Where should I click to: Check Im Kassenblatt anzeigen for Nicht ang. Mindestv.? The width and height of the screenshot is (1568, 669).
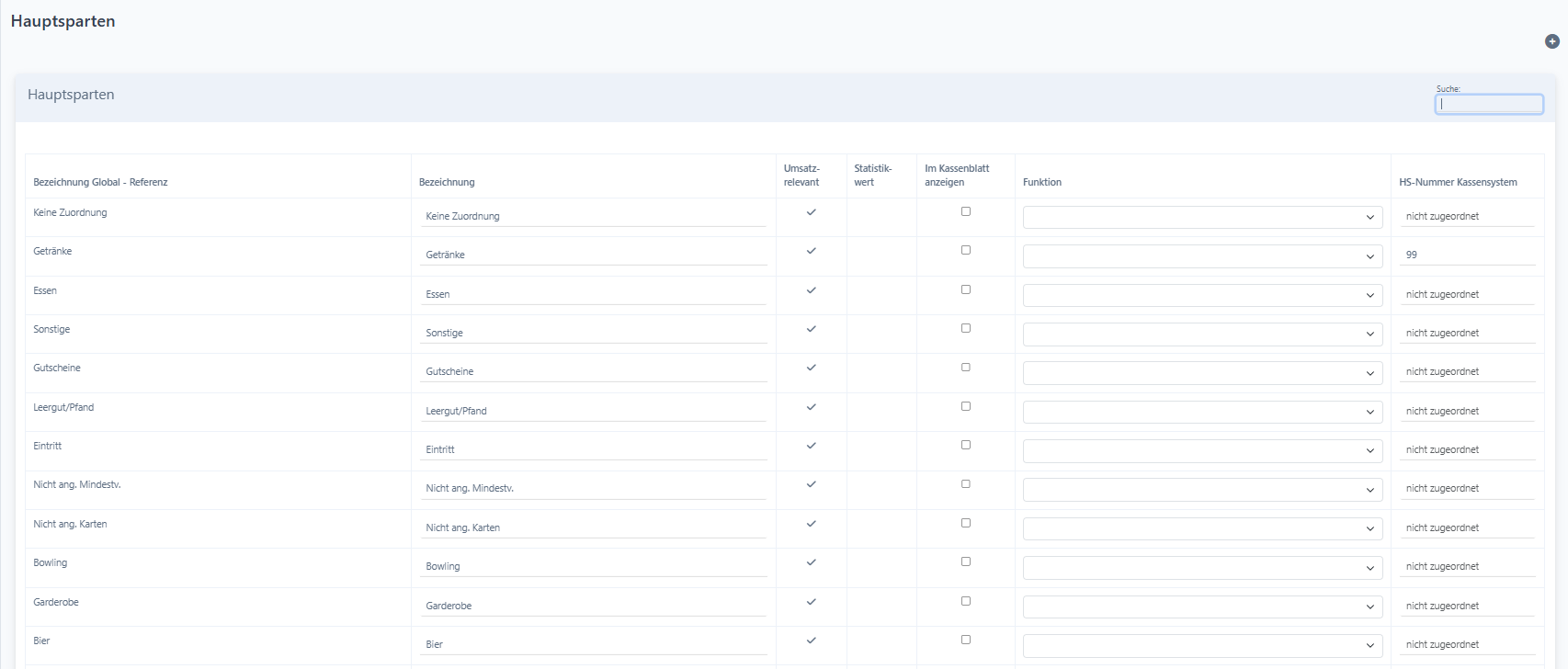[966, 483]
